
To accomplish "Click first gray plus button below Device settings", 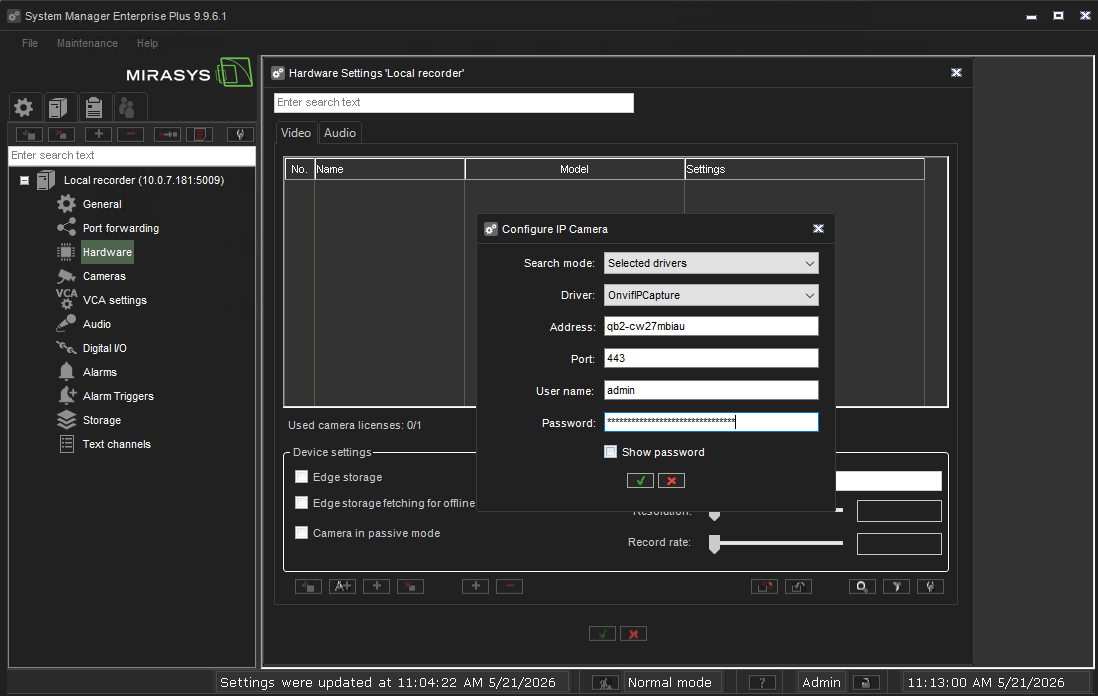I will pos(377,586).
